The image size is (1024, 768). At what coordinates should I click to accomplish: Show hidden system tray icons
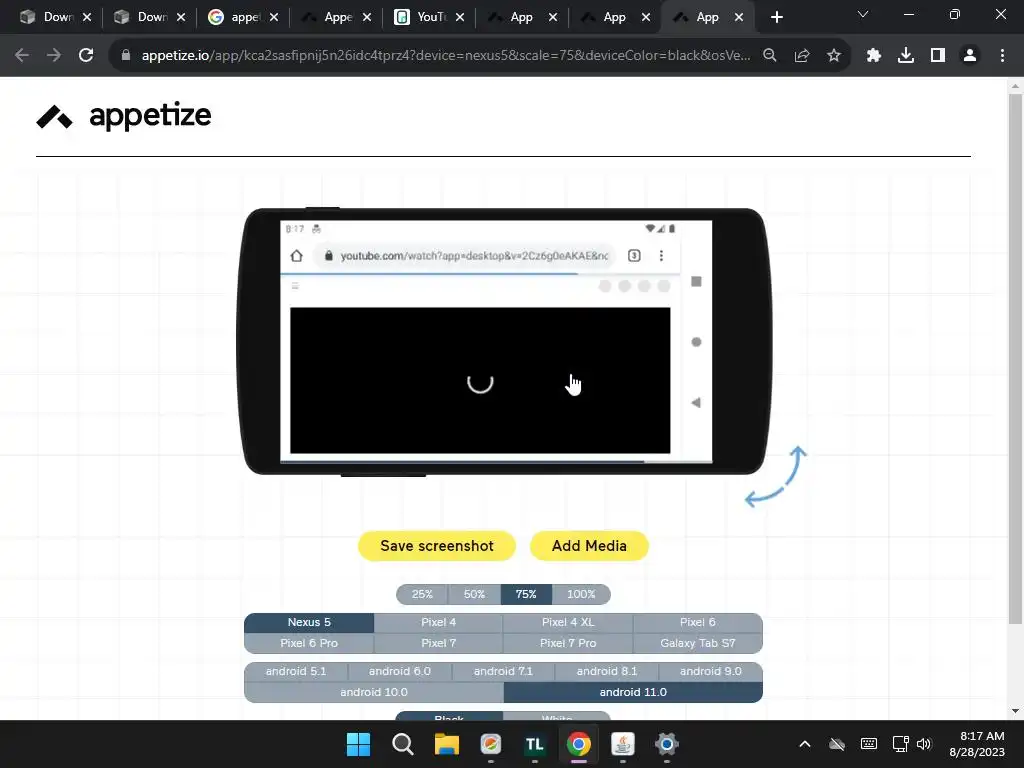pos(805,744)
